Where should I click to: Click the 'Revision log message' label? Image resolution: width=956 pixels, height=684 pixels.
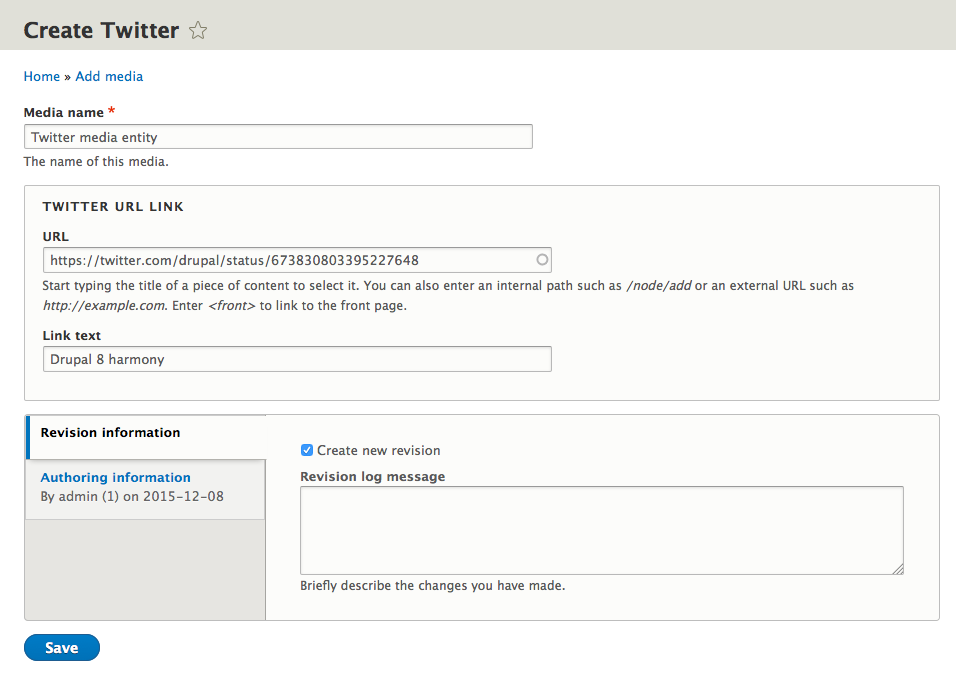click(373, 477)
